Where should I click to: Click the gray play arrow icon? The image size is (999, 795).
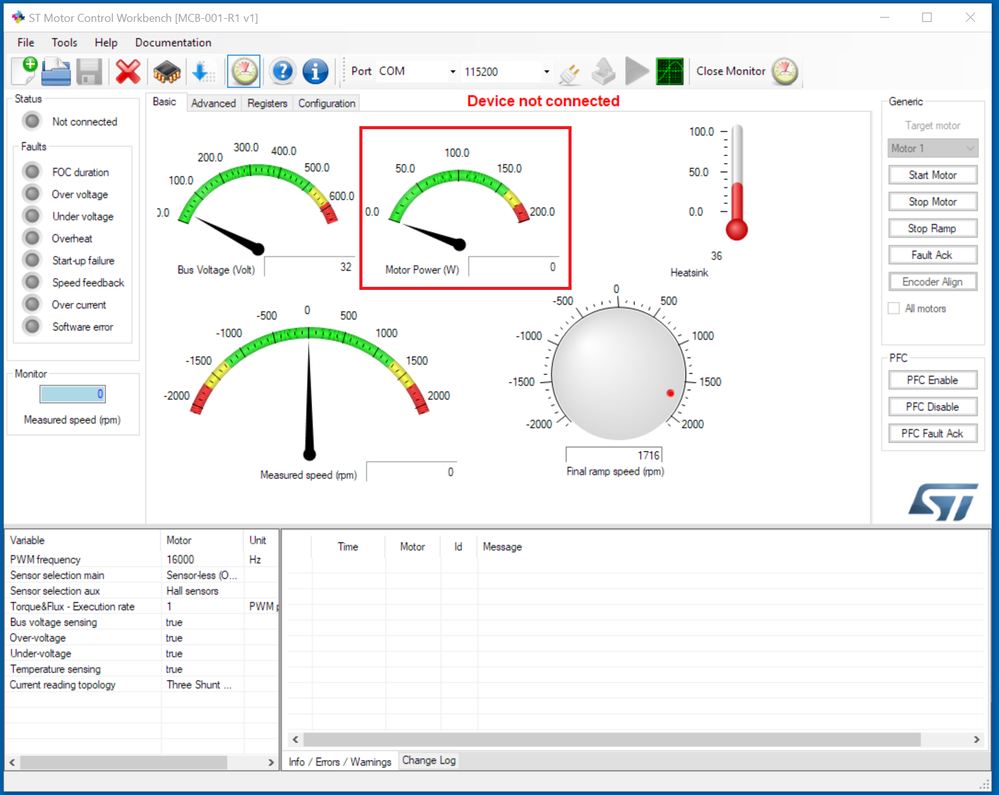pyautogui.click(x=636, y=71)
